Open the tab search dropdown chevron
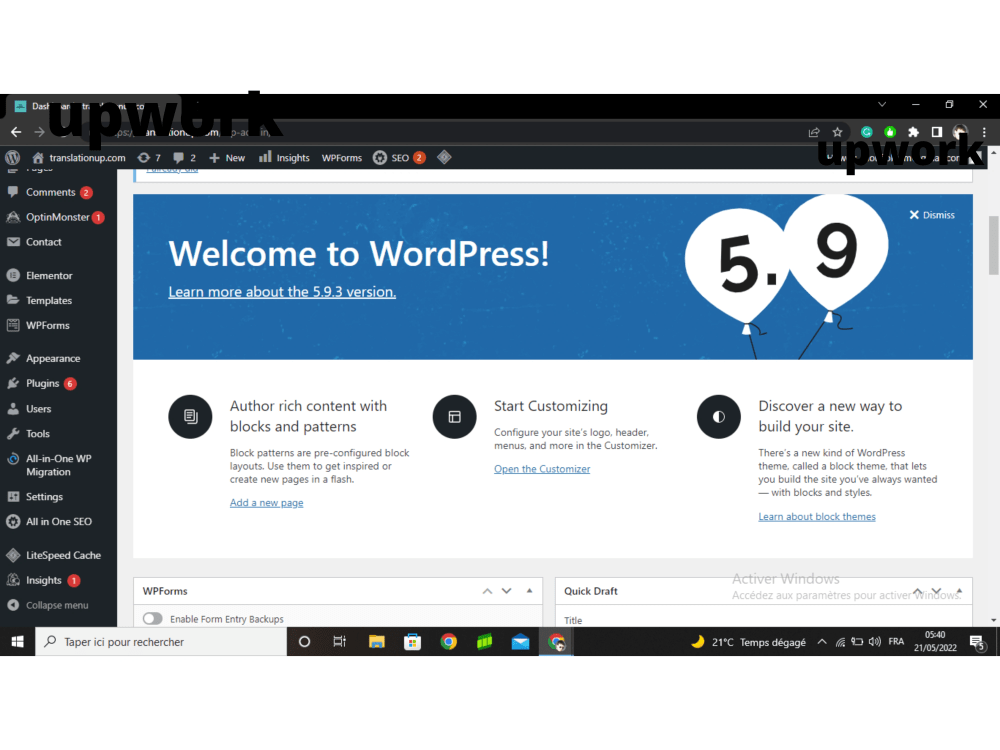 click(882, 105)
